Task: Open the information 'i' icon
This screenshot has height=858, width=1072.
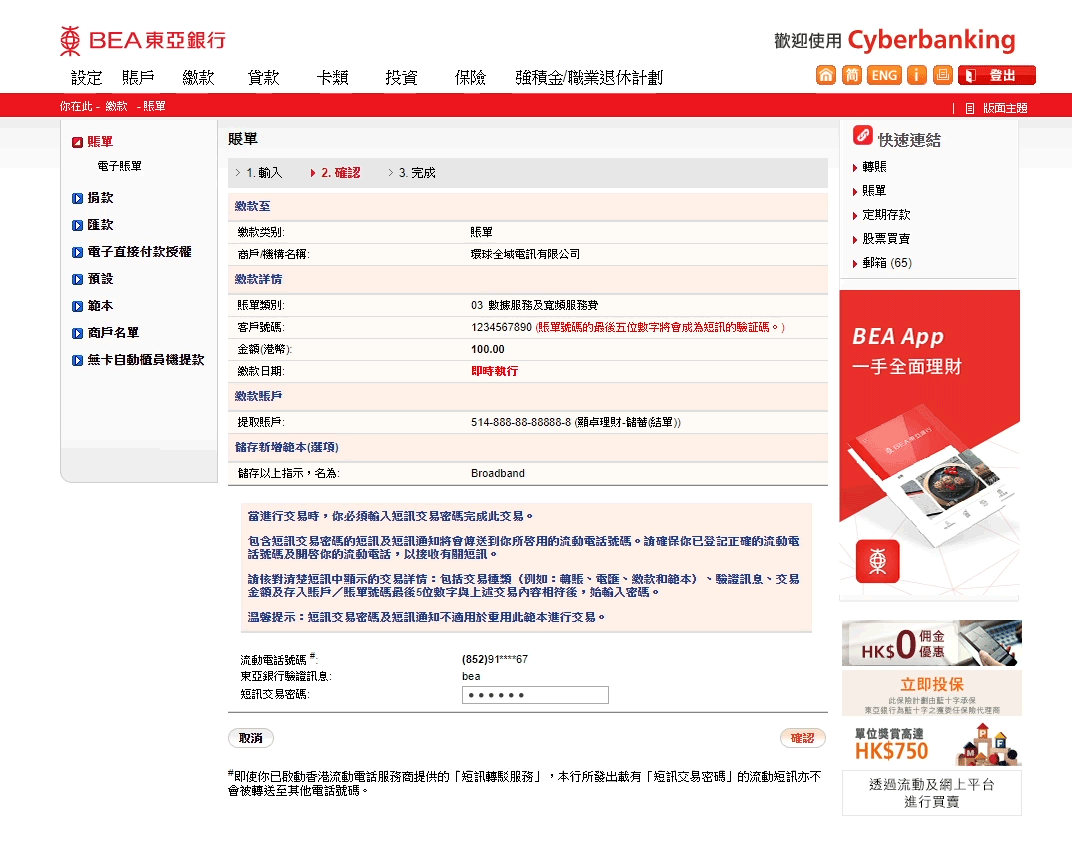Action: 916,75
